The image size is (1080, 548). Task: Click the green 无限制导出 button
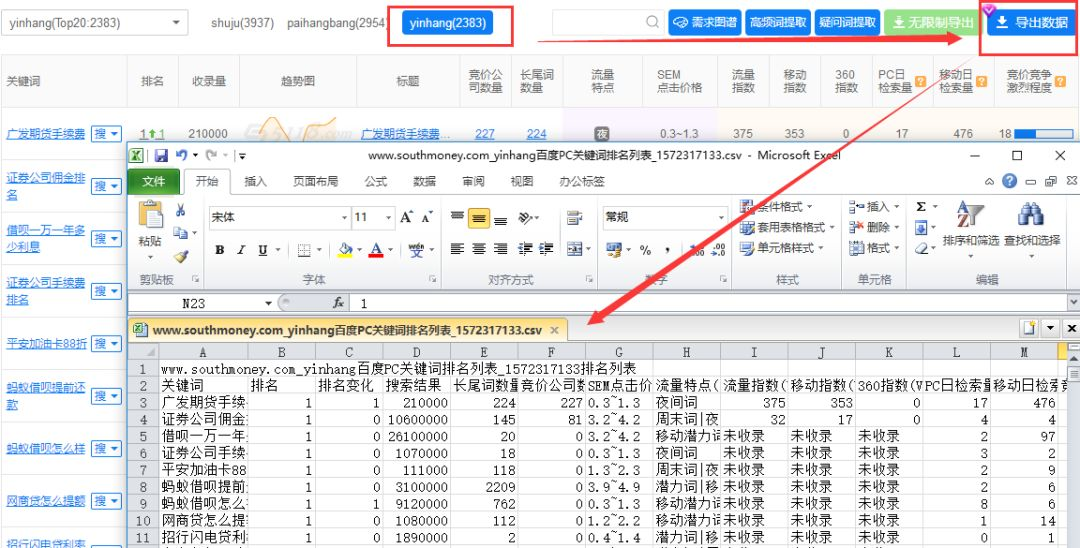(933, 23)
